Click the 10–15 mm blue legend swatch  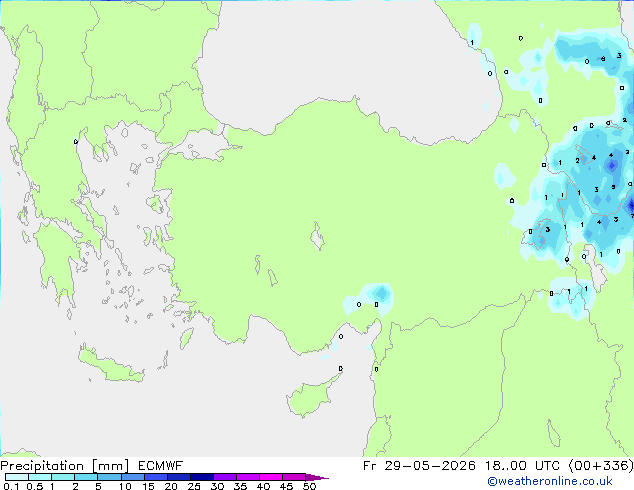[x=132, y=477]
